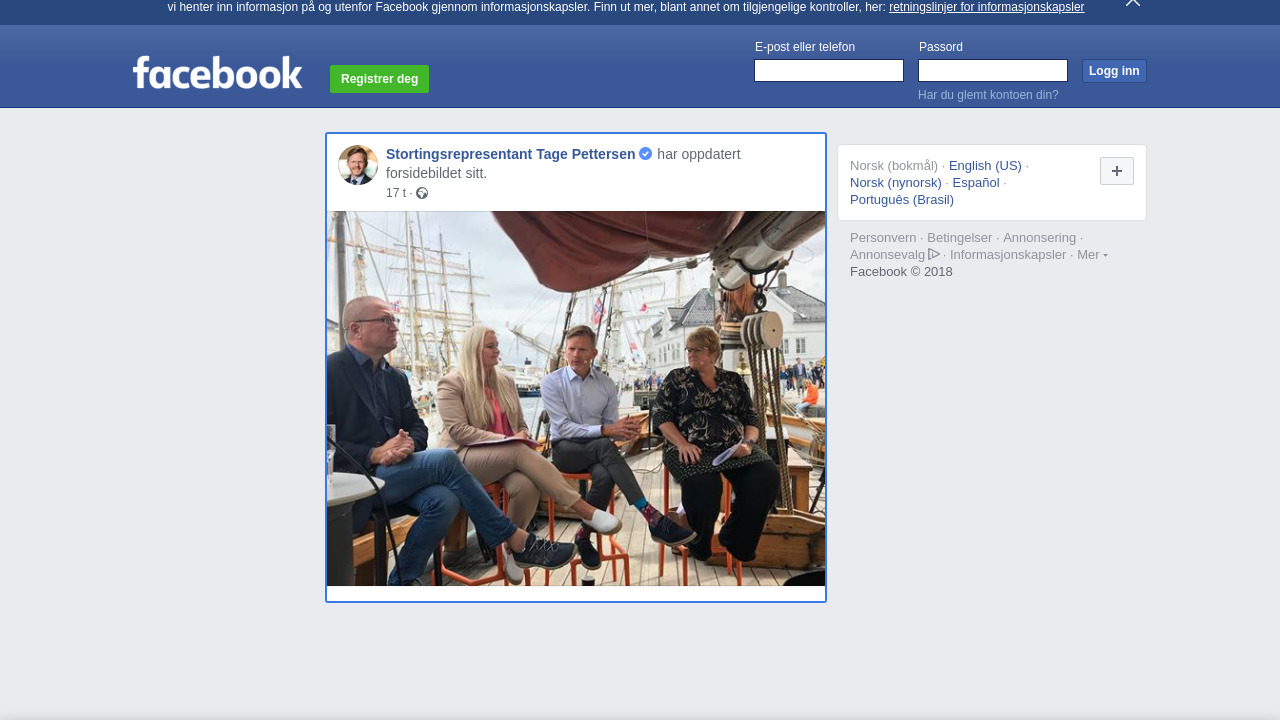
Task: Click the plus button for more languages
Action: coord(1116,171)
